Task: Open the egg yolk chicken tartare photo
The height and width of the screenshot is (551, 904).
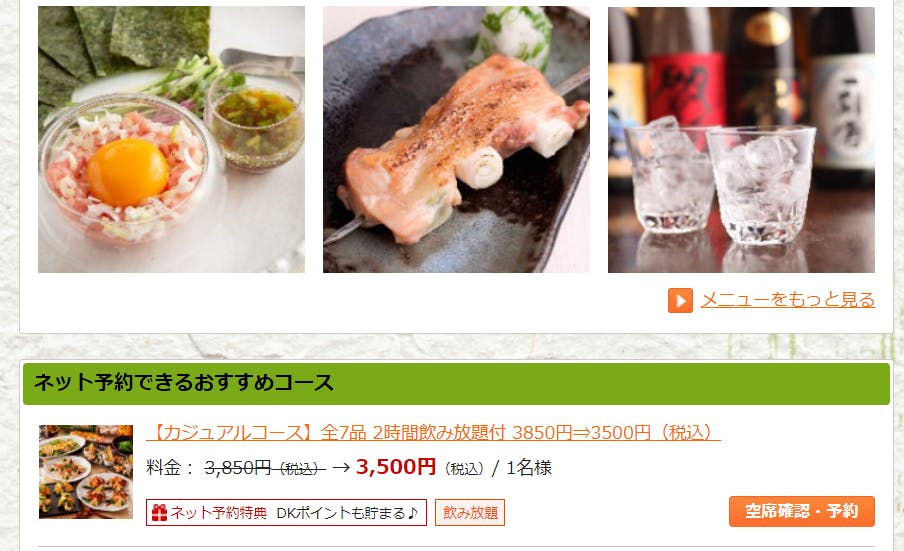Action: (171, 139)
